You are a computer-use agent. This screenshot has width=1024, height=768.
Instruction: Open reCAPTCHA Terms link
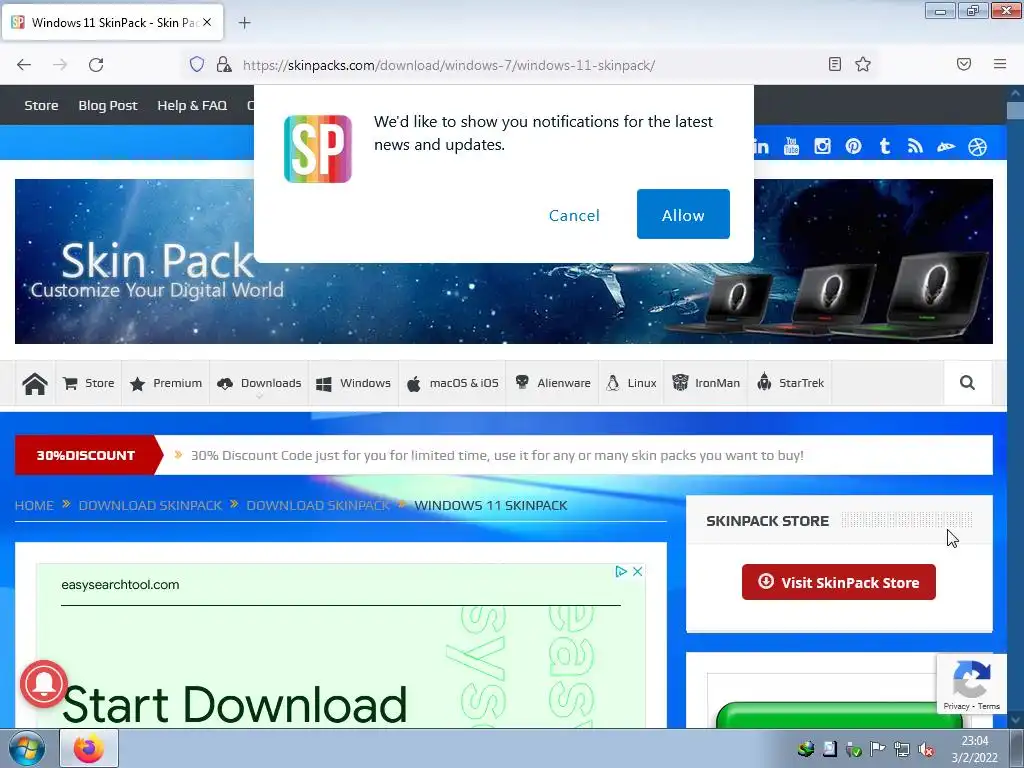point(989,706)
